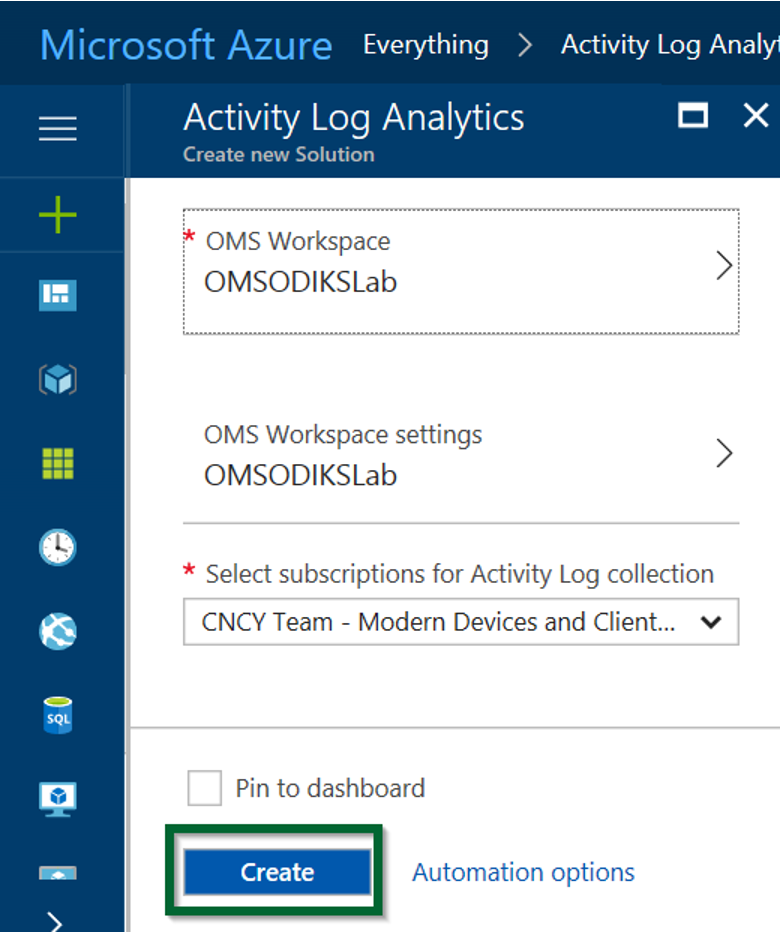Screen dimensions: 780x932
Task: Open All resources green grid icon
Action: point(58,463)
